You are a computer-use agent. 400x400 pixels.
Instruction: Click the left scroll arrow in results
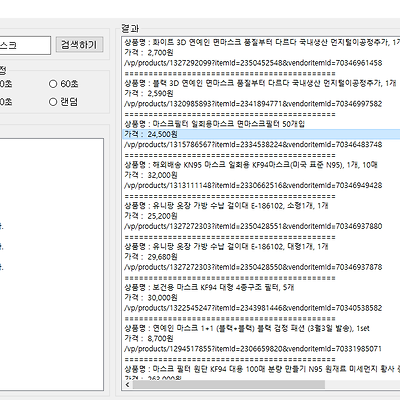(x=127, y=384)
